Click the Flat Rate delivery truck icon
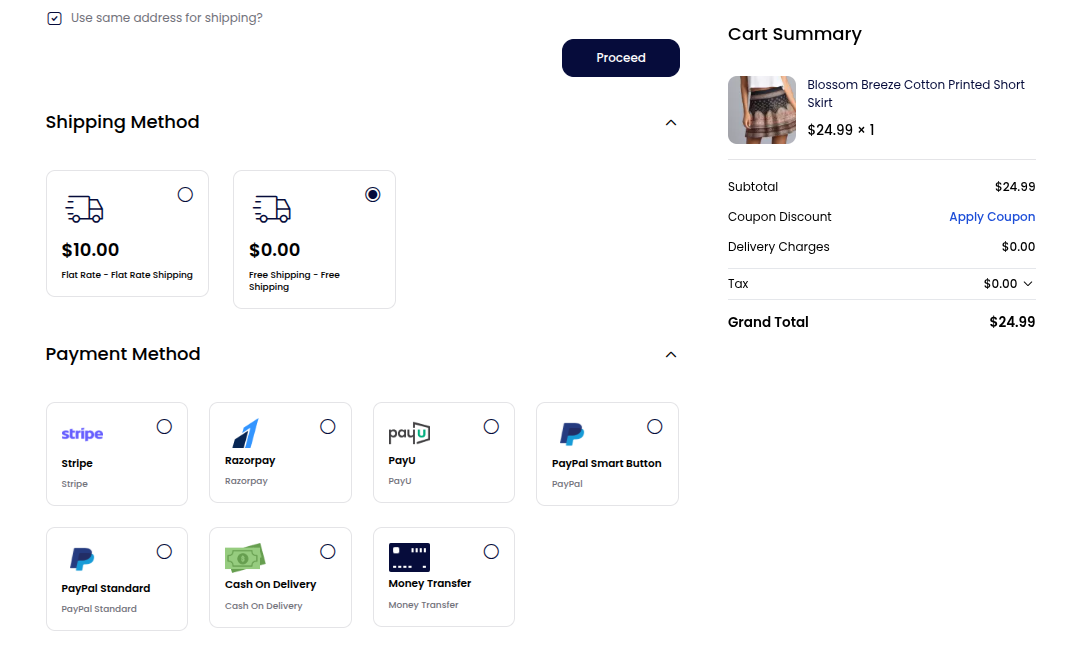1079x651 pixels. (x=84, y=209)
